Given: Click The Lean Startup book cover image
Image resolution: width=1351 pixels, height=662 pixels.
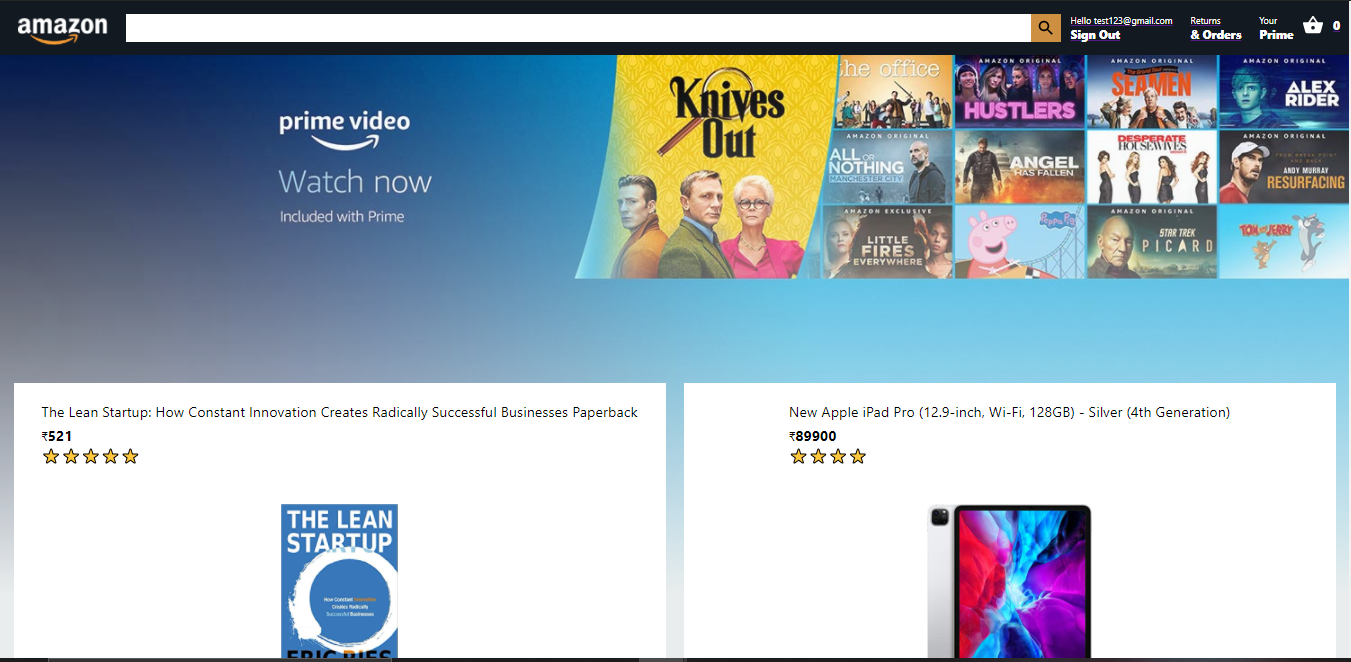Looking at the screenshot, I should click(x=339, y=581).
